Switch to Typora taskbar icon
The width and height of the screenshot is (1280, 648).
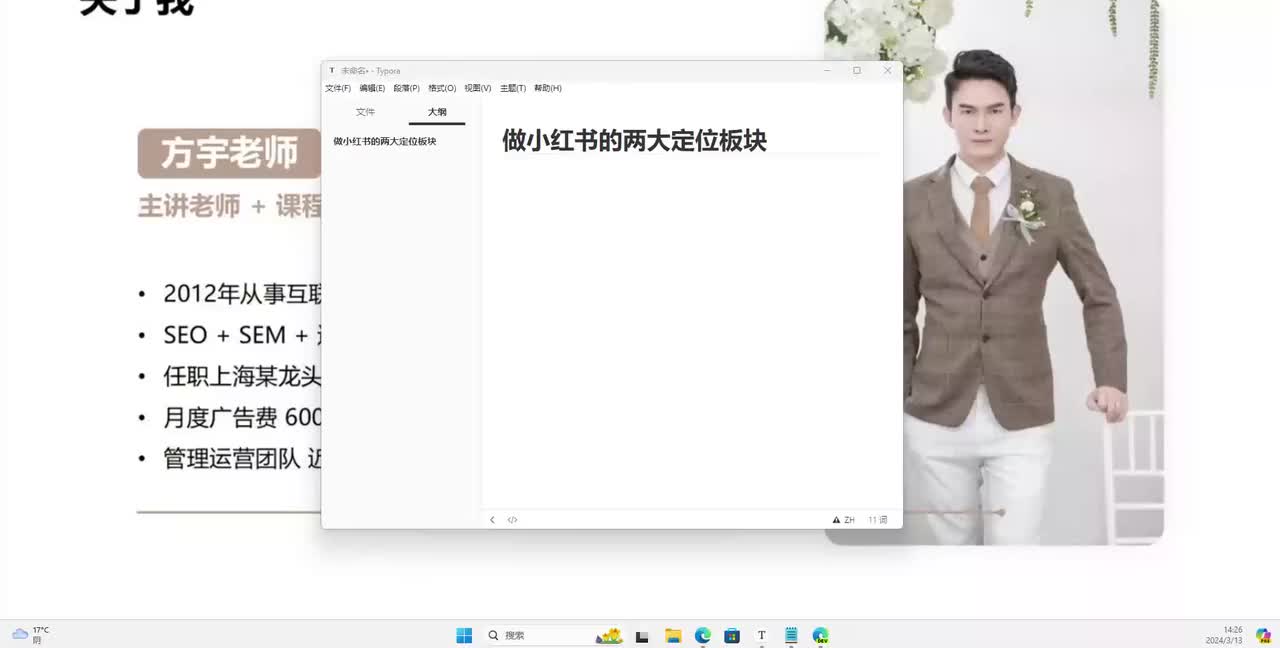pos(761,635)
